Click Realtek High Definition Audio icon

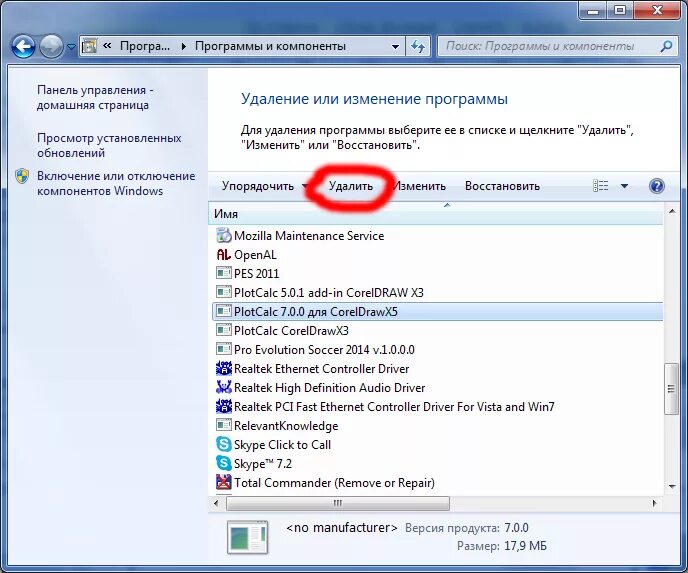point(224,387)
